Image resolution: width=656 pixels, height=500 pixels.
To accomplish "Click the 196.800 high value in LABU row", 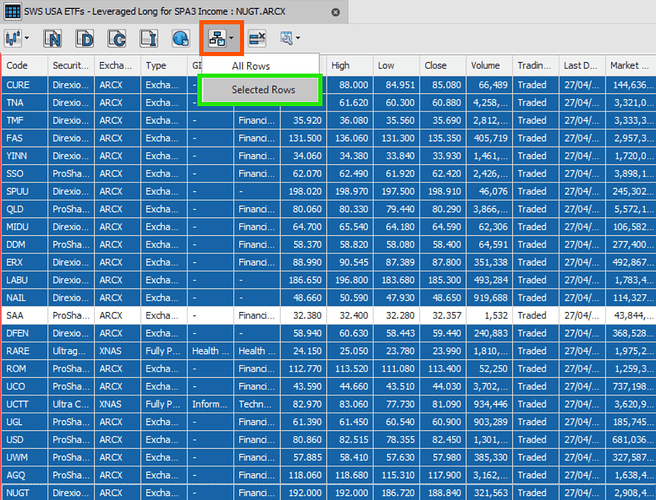I will (350, 280).
